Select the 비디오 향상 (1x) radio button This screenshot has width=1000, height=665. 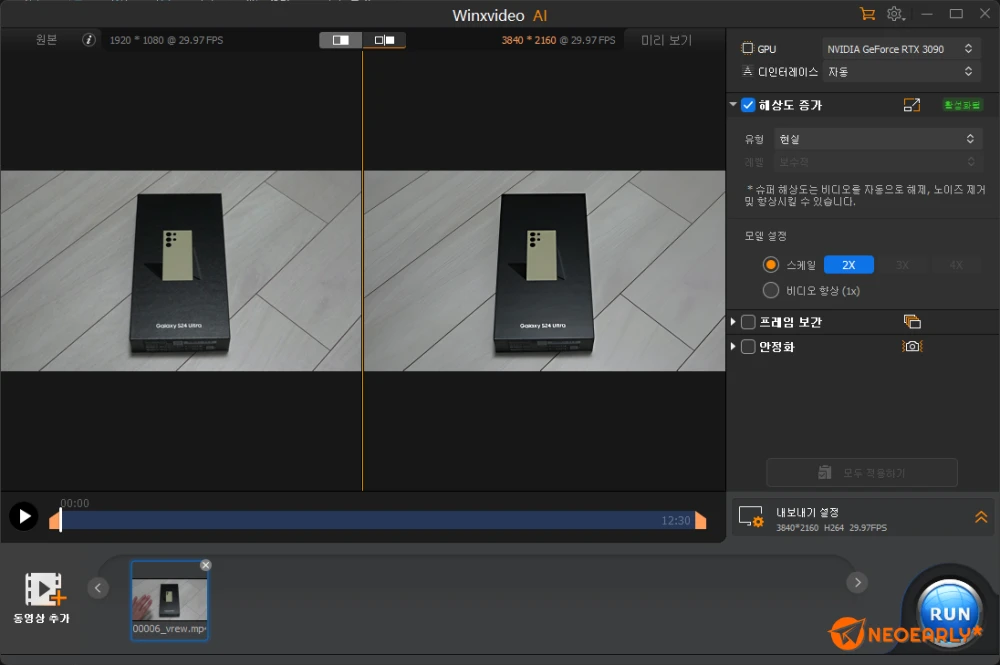point(770,290)
